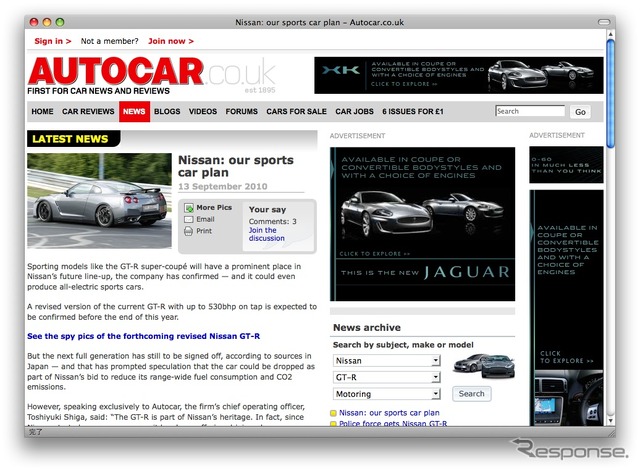Open 6 ISSUES FOR £1 offer
640x471 pixels.
coord(413,111)
